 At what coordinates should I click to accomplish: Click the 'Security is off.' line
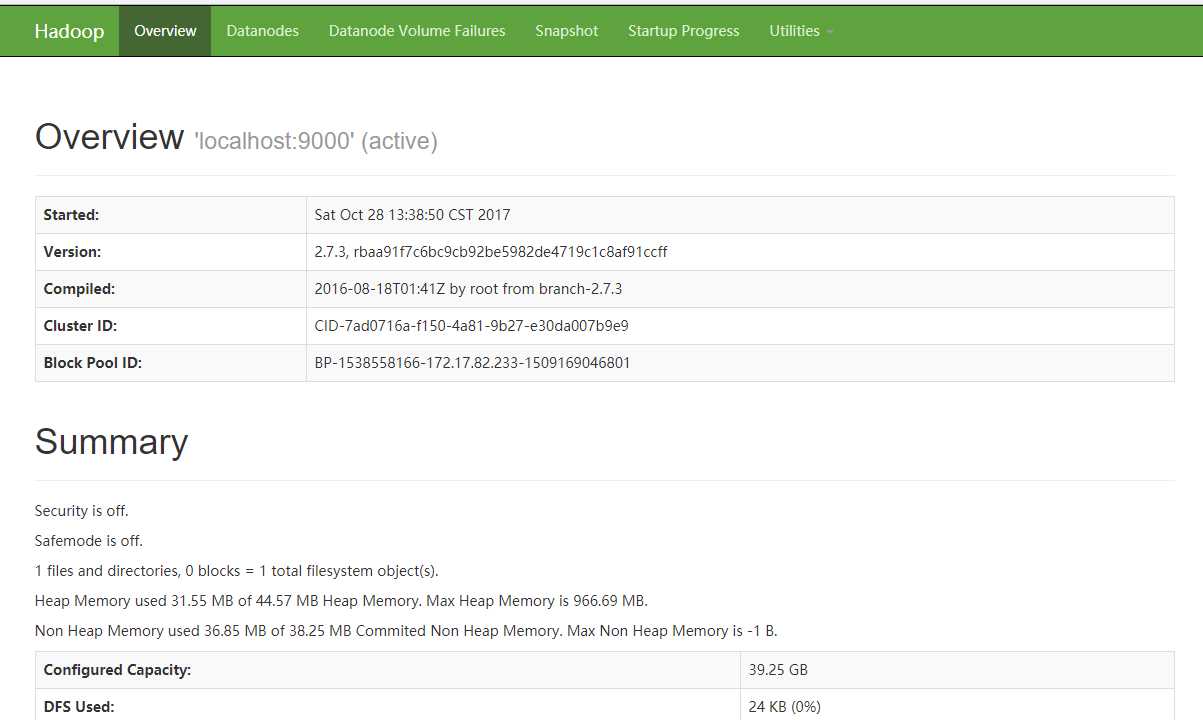[x=82, y=511]
